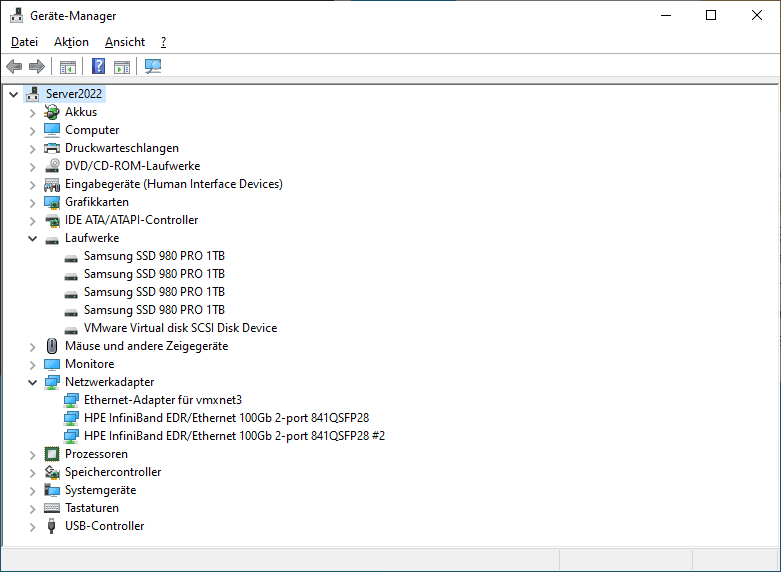Image resolution: width=781 pixels, height=572 pixels.
Task: Open the ? help menu
Action: click(x=163, y=42)
